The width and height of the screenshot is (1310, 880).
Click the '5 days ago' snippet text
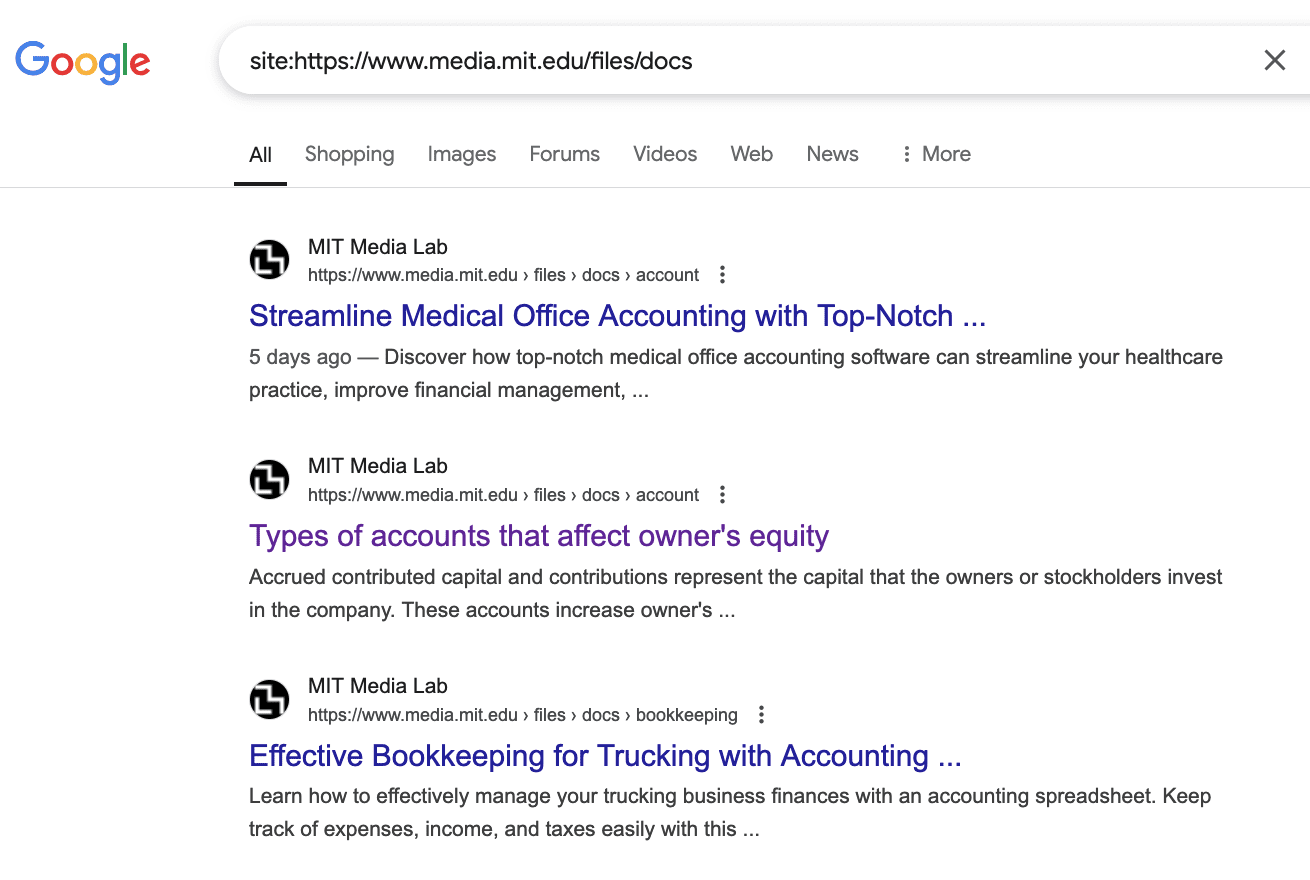pyautogui.click(x=736, y=374)
